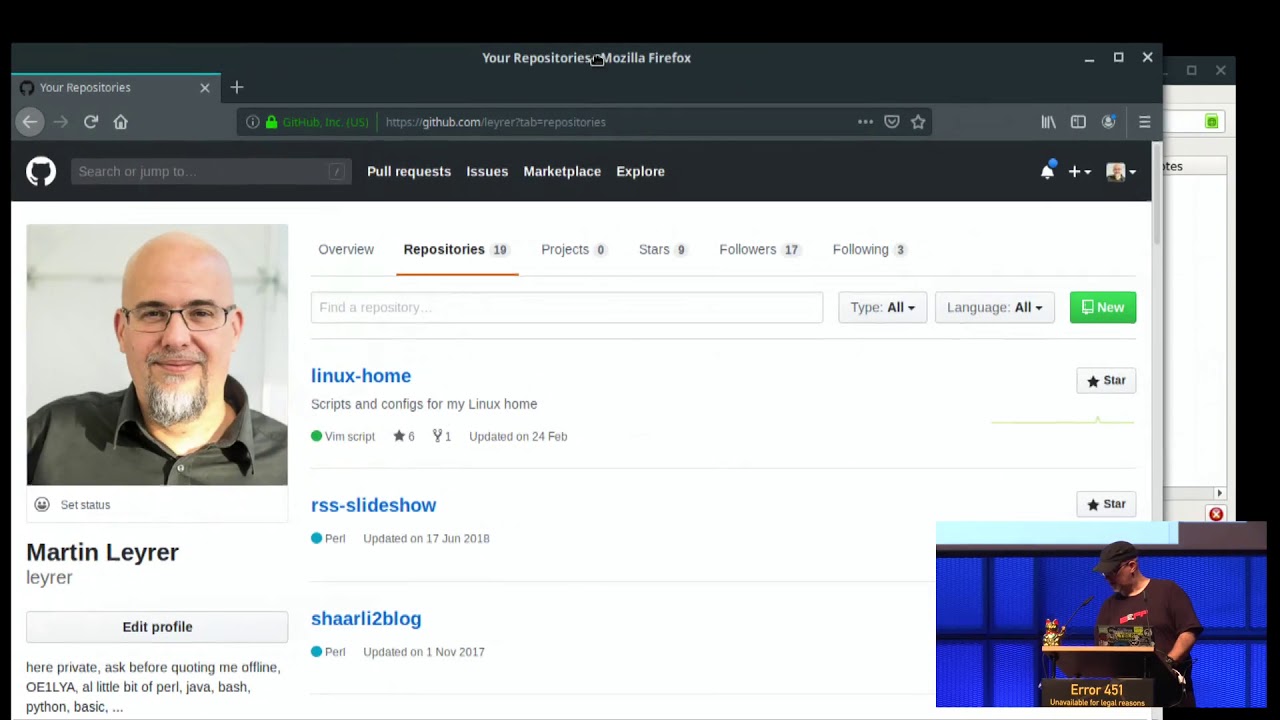
Task: Open Explore in the header
Action: click(640, 171)
